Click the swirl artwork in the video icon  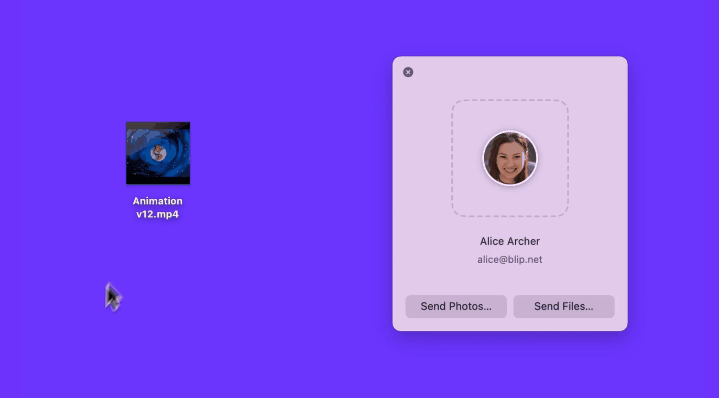point(158,153)
